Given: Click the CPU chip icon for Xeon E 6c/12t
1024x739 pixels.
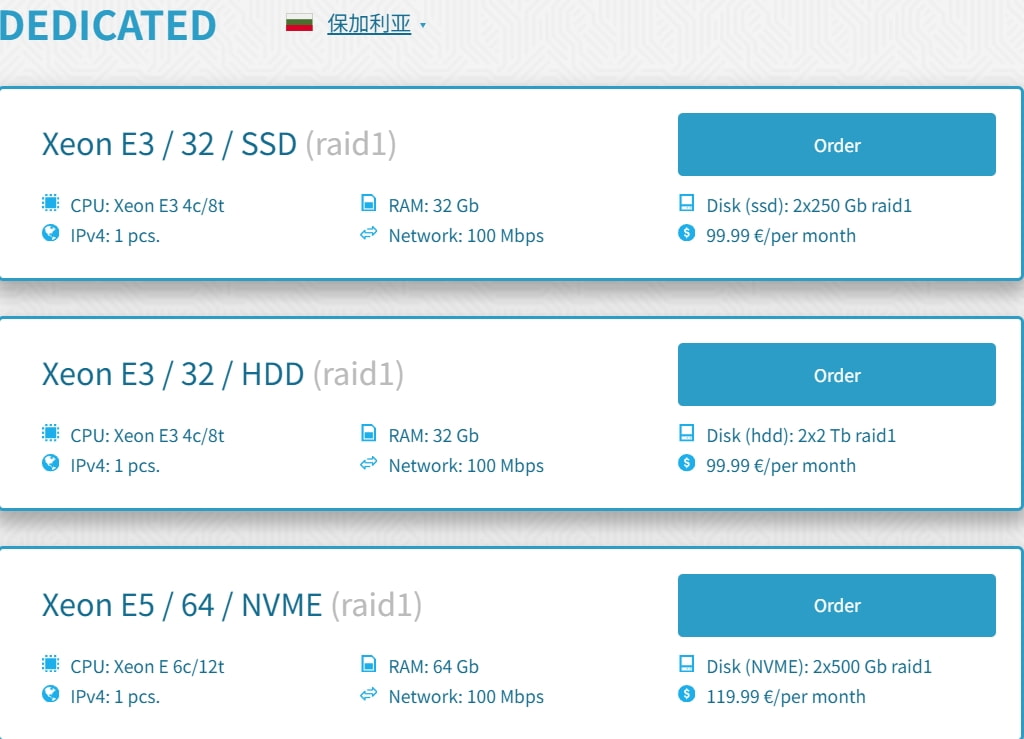Looking at the screenshot, I should [51, 664].
